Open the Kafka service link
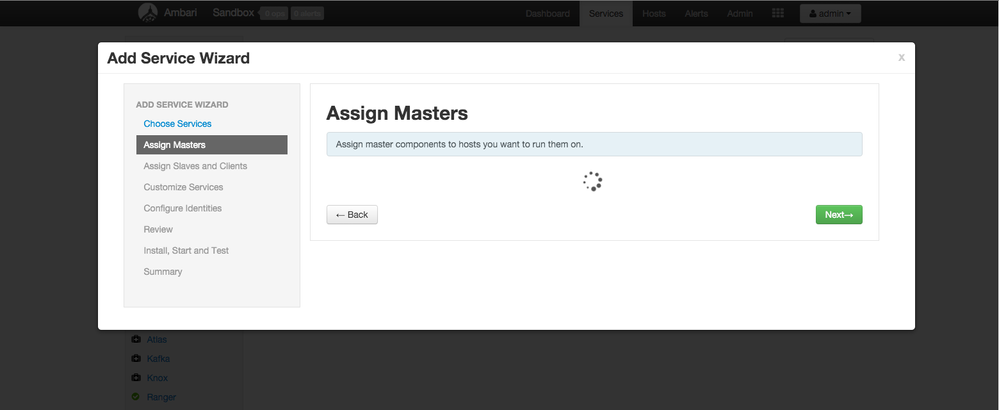 click(158, 358)
